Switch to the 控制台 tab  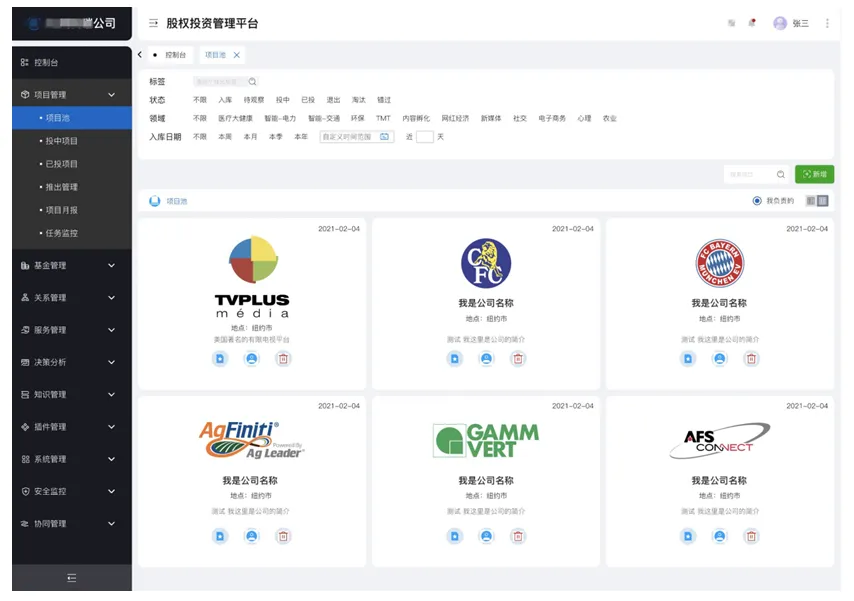[x=170, y=55]
